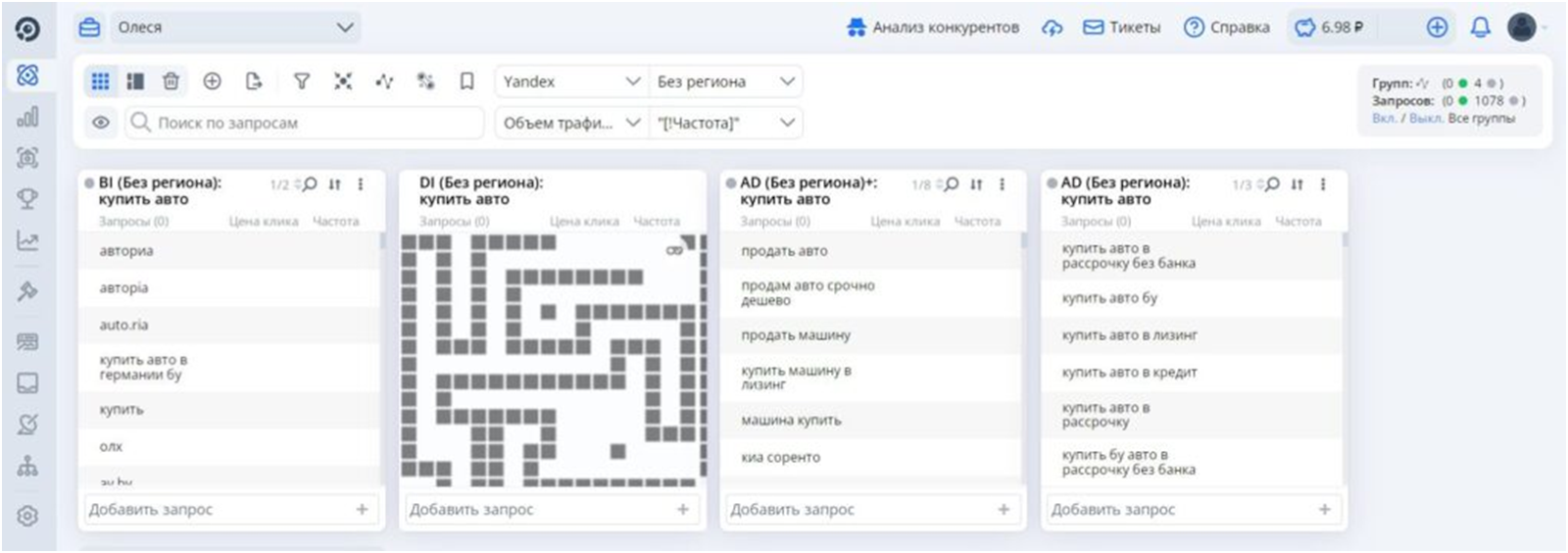Click the filter funnel icon
Screen dimensions: 1568x553
tap(302, 81)
